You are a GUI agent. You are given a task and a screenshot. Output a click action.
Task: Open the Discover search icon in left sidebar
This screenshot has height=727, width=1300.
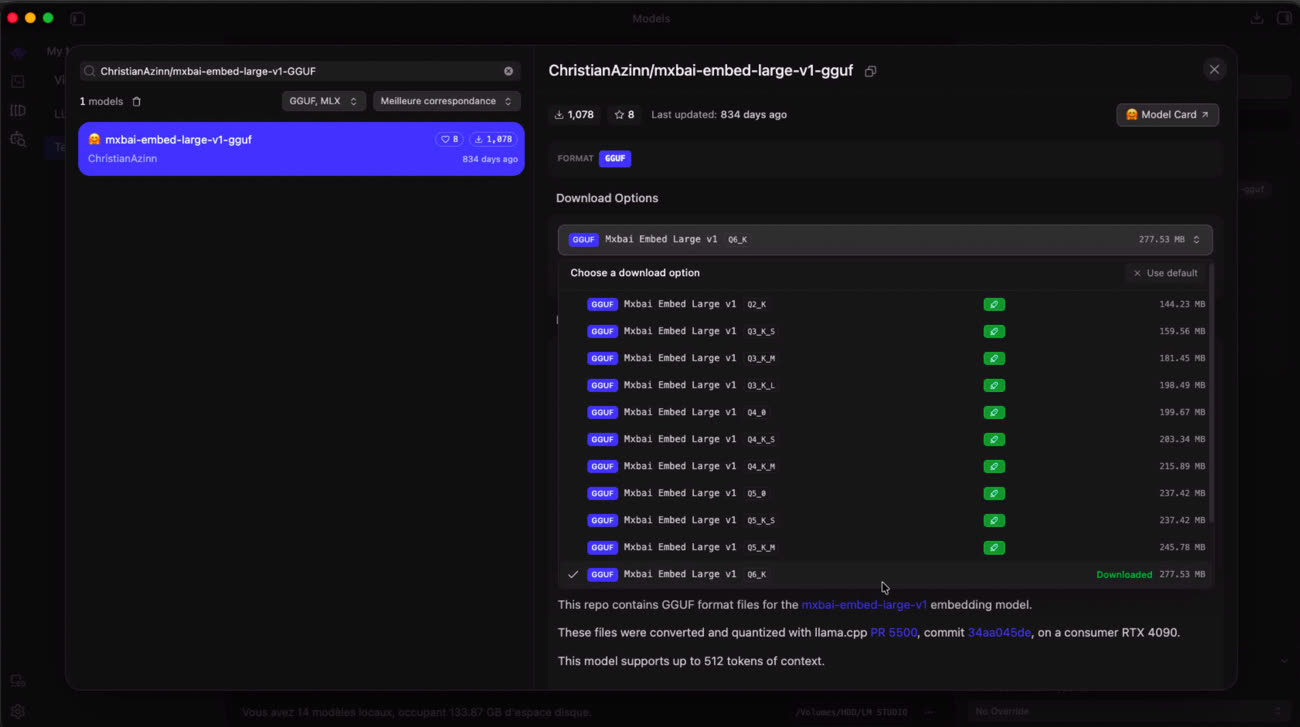pos(18,139)
